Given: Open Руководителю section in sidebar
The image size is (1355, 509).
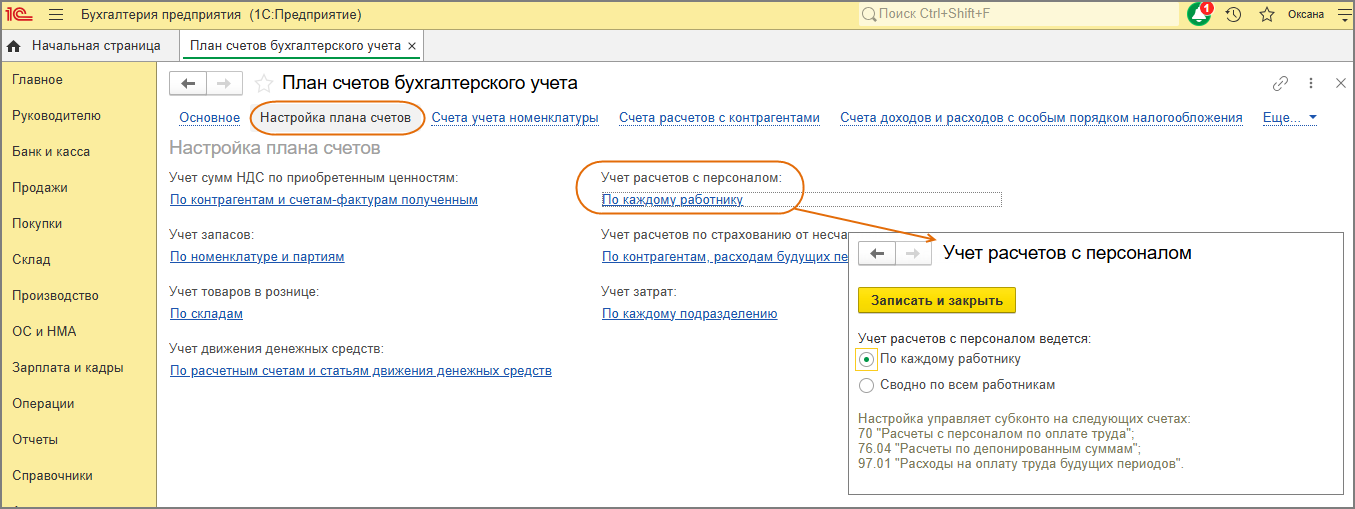Looking at the screenshot, I should coord(56,116).
